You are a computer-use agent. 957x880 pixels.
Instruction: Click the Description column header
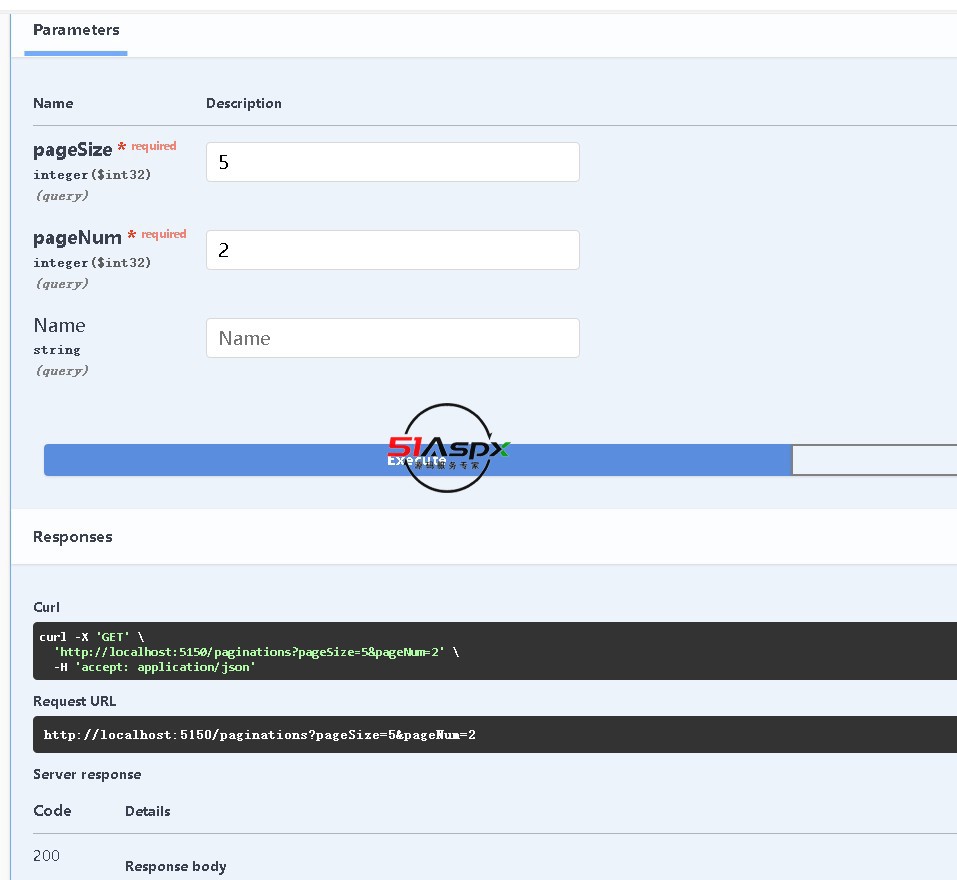[x=244, y=104]
